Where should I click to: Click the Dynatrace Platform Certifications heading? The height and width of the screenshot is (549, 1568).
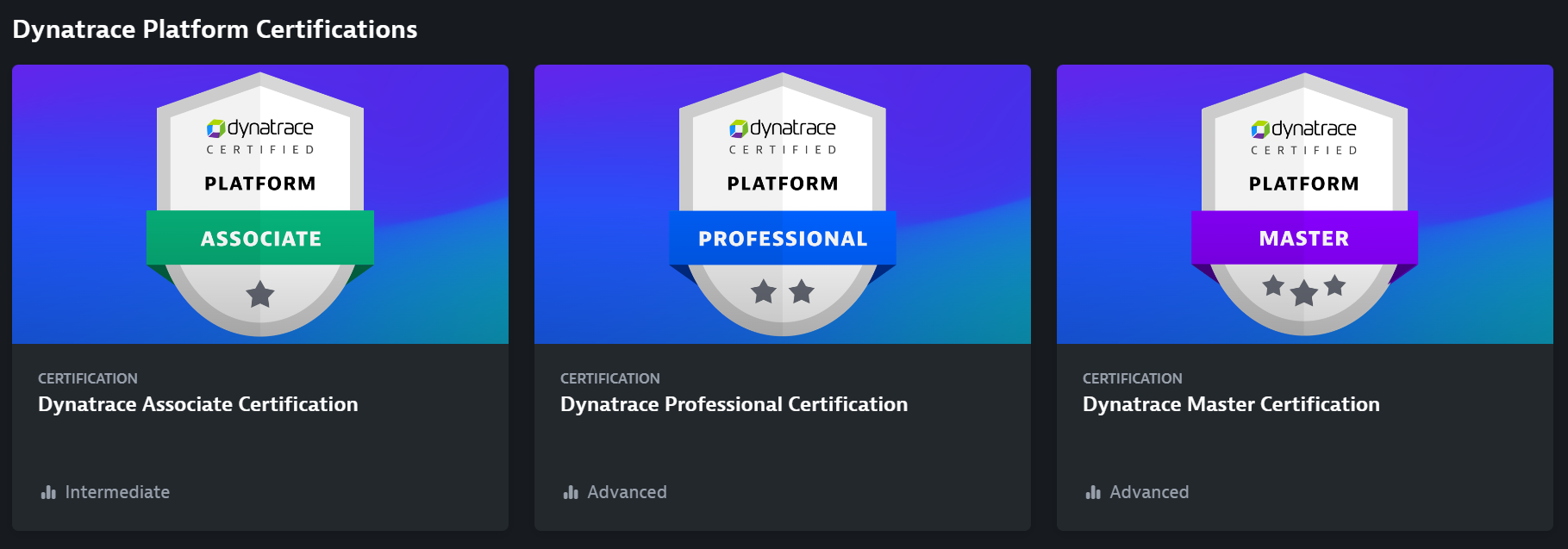pos(215,29)
